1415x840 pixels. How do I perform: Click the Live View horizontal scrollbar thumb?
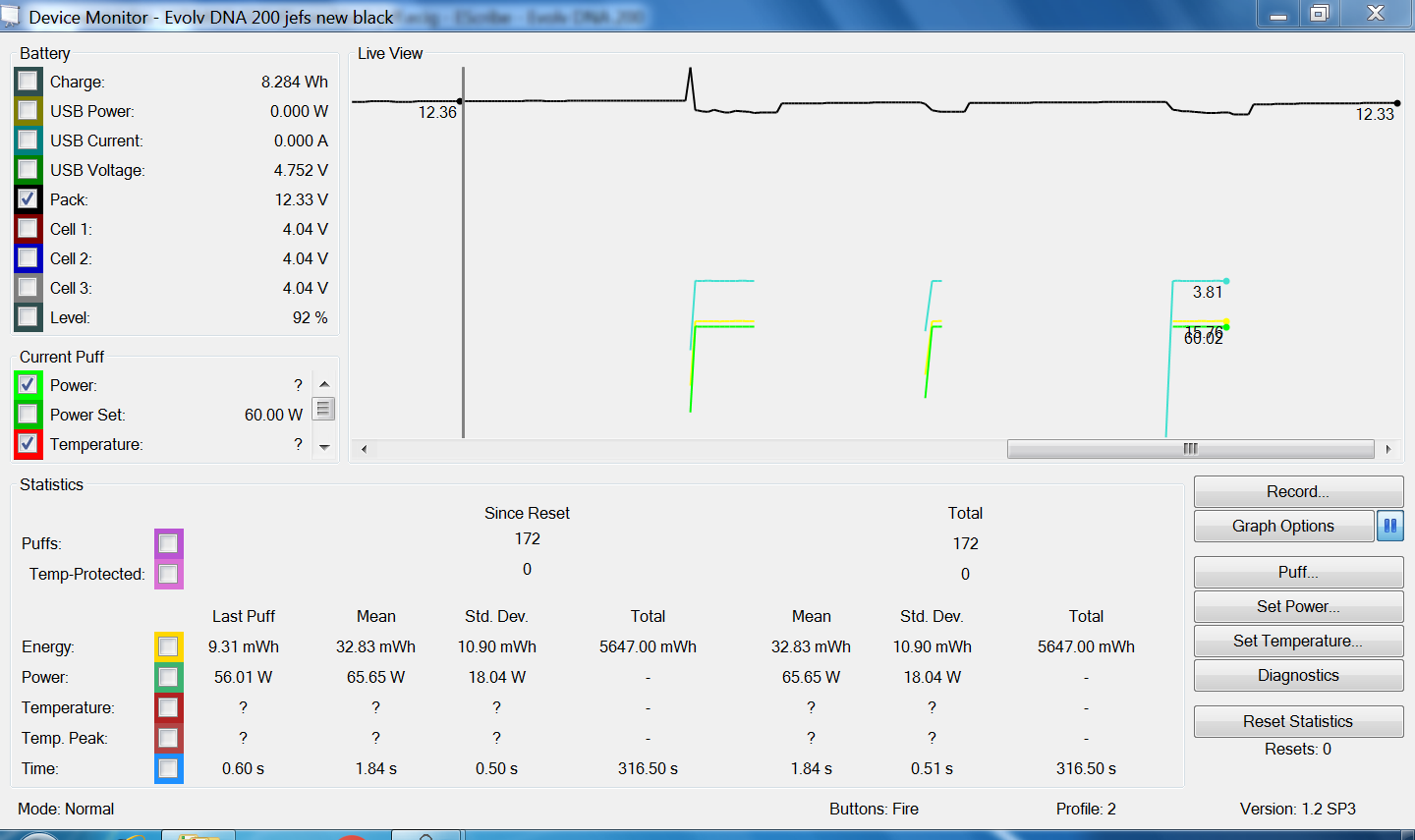(x=1190, y=449)
